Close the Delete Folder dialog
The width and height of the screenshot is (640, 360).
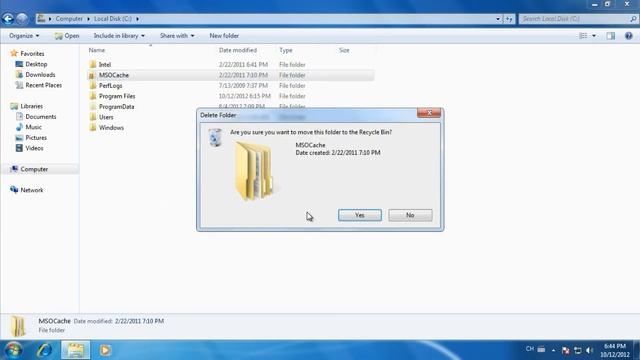429,113
